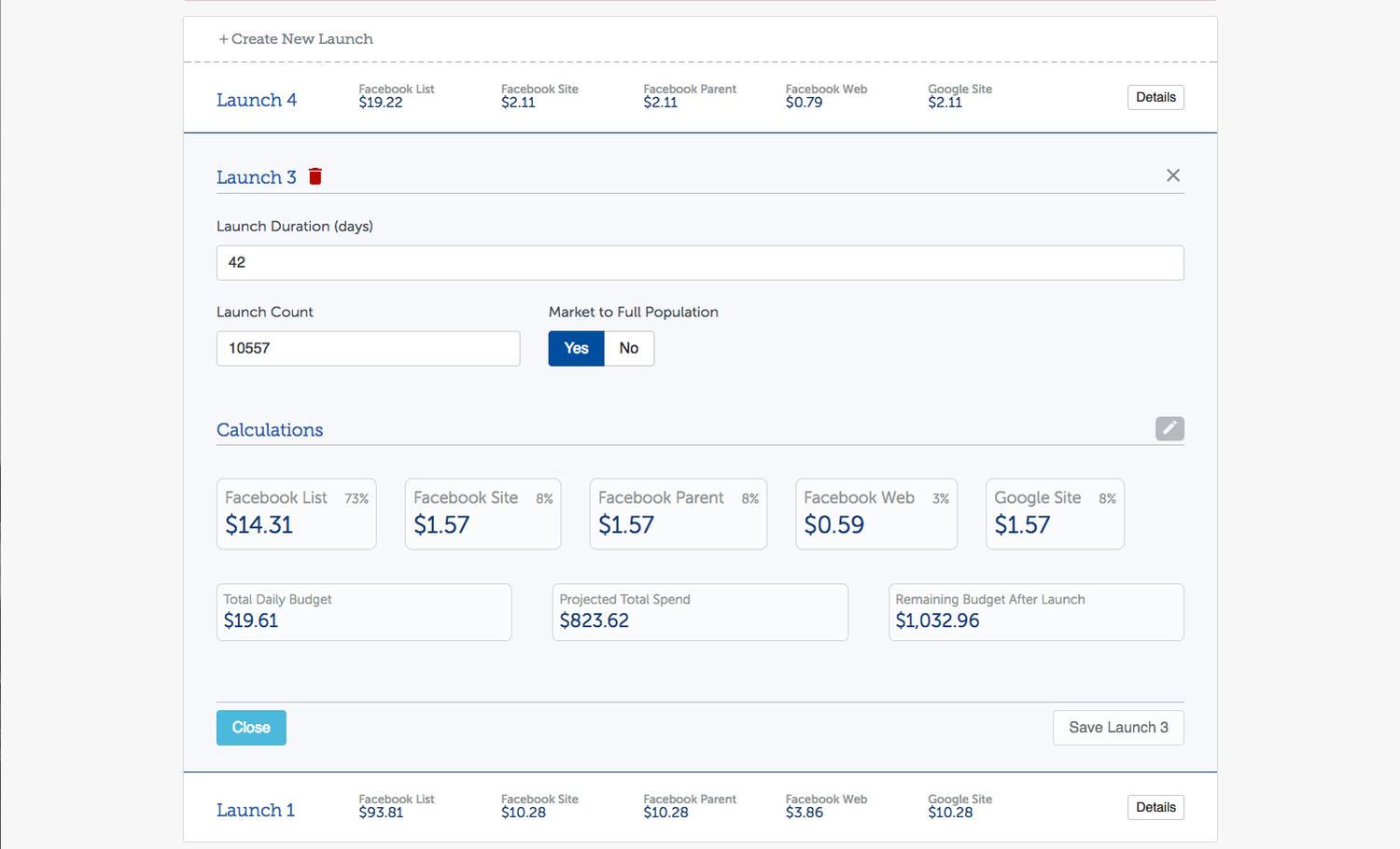Select the Facebook Site $1.57 card
This screenshot has width=1400, height=849.
point(483,514)
